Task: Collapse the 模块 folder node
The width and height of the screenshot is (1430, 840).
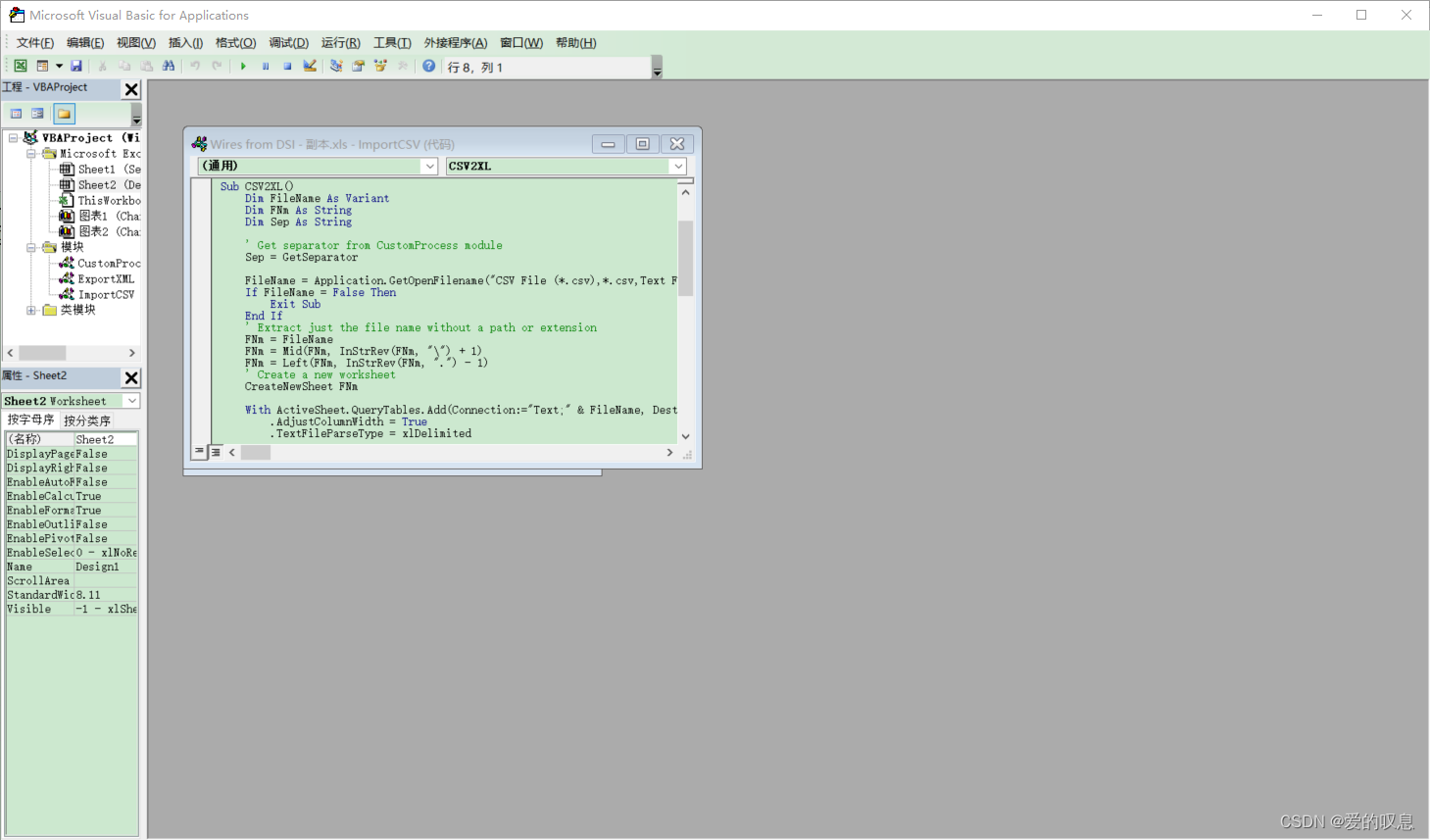Action: coord(31,248)
